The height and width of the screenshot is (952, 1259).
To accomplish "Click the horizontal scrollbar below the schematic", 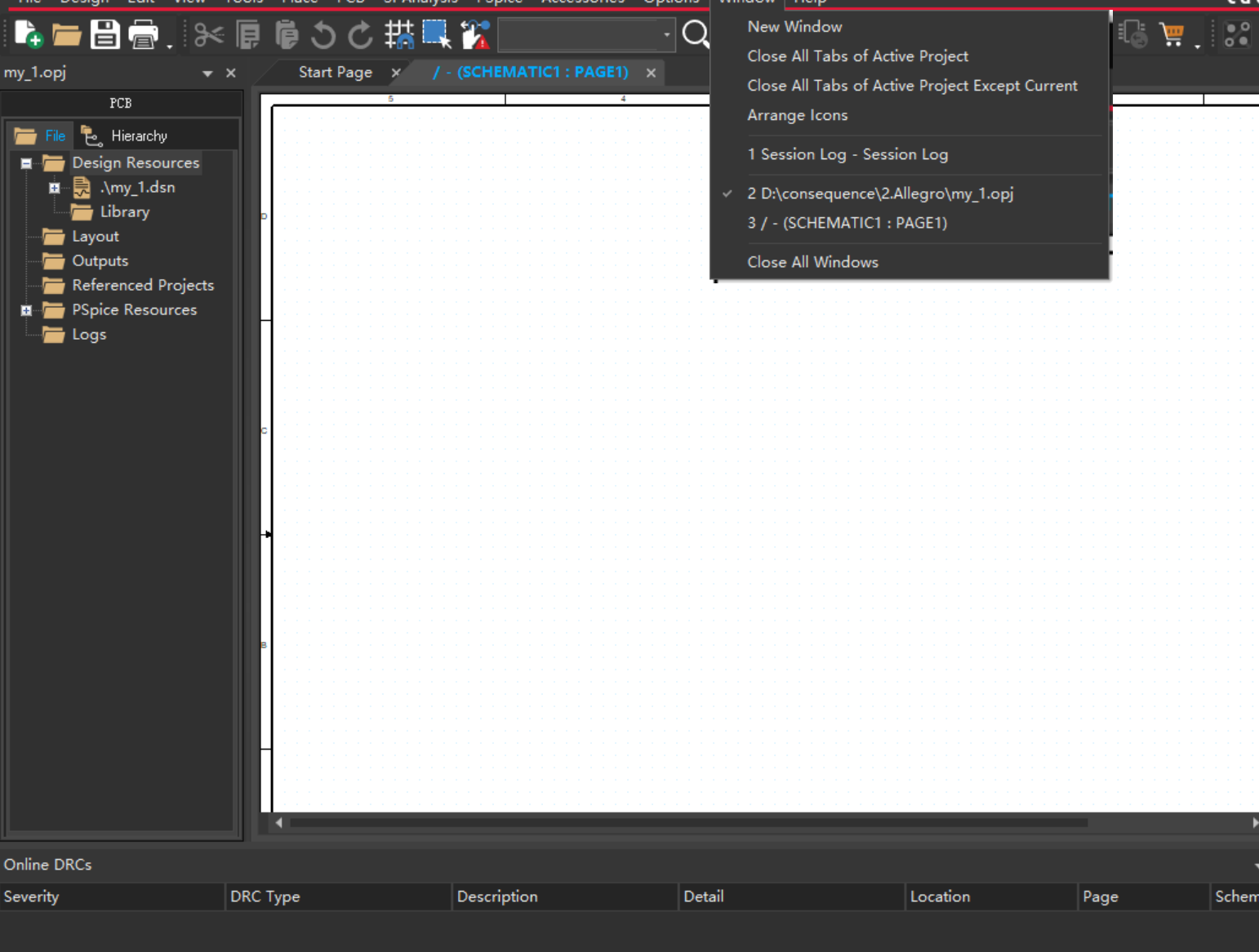I will click(687, 823).
